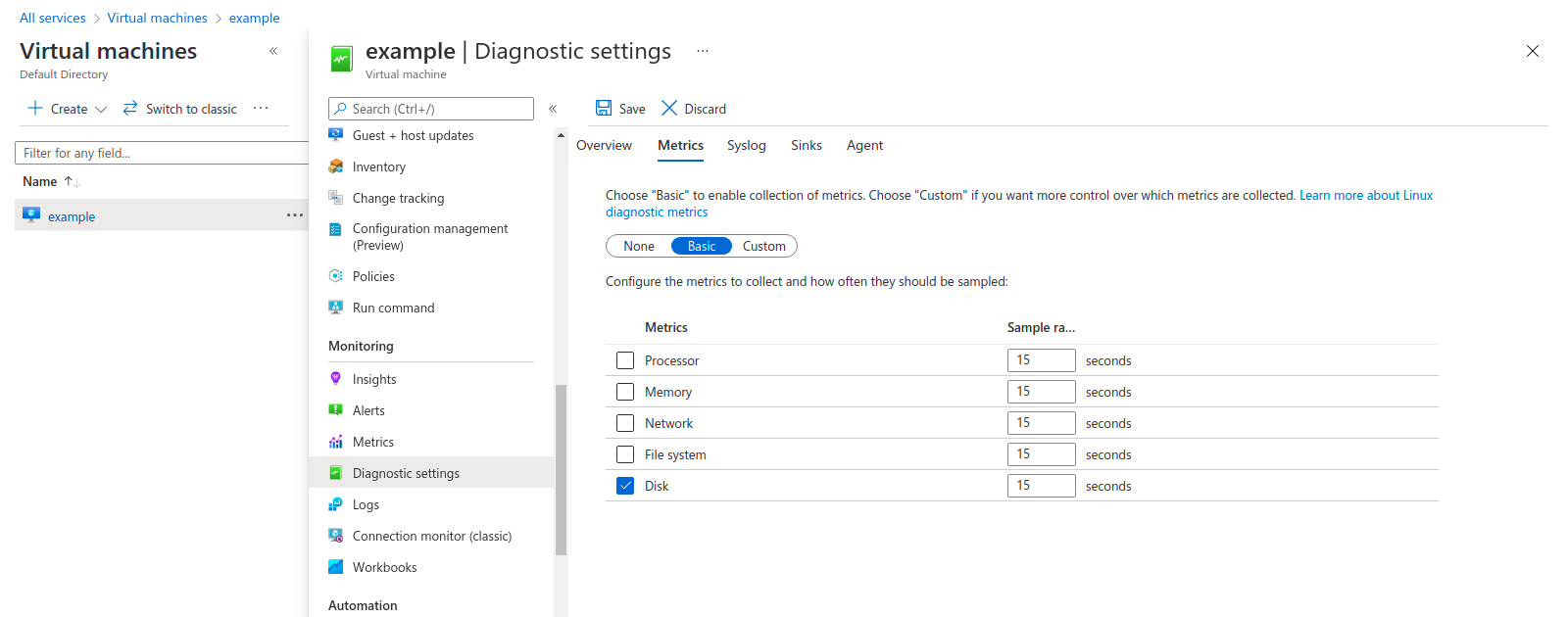Click the Configuration management icon
The width and height of the screenshot is (1568, 617).
[336, 229]
